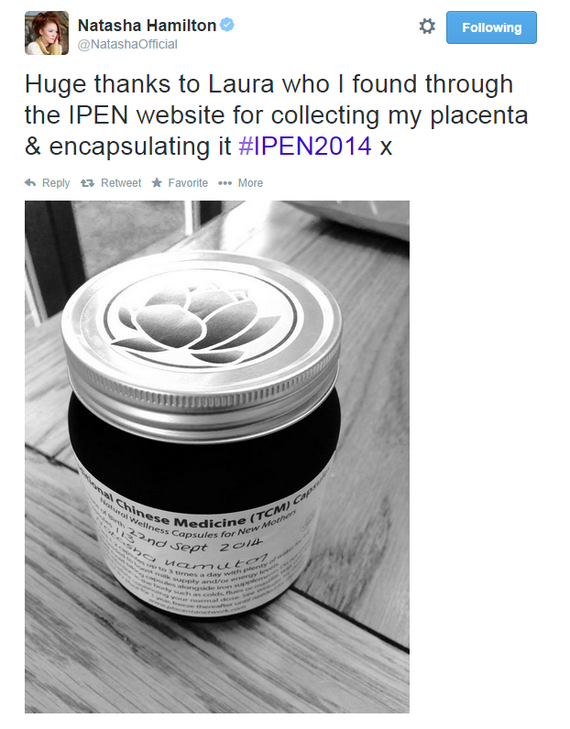
Task: Open Natasha Hamilton's profile avatar
Action: [47, 33]
